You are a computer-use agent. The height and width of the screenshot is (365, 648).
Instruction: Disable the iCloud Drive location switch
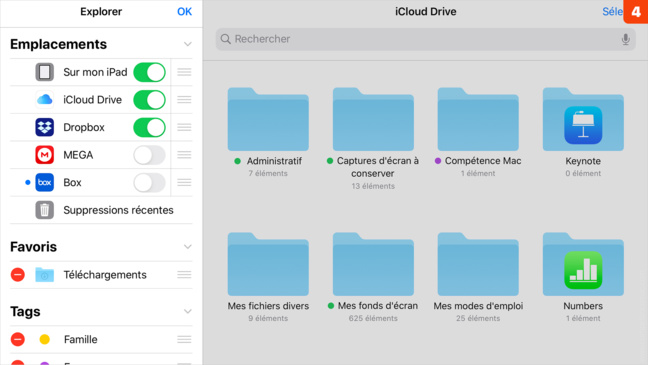149,100
